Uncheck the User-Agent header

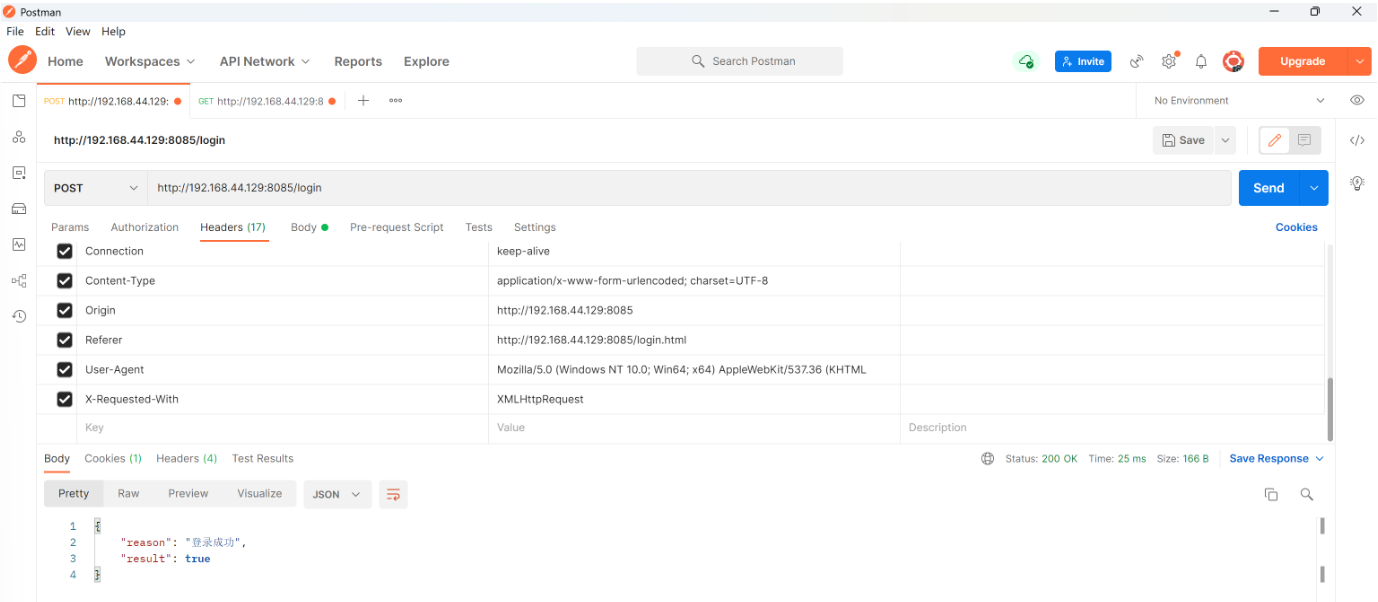click(x=65, y=370)
